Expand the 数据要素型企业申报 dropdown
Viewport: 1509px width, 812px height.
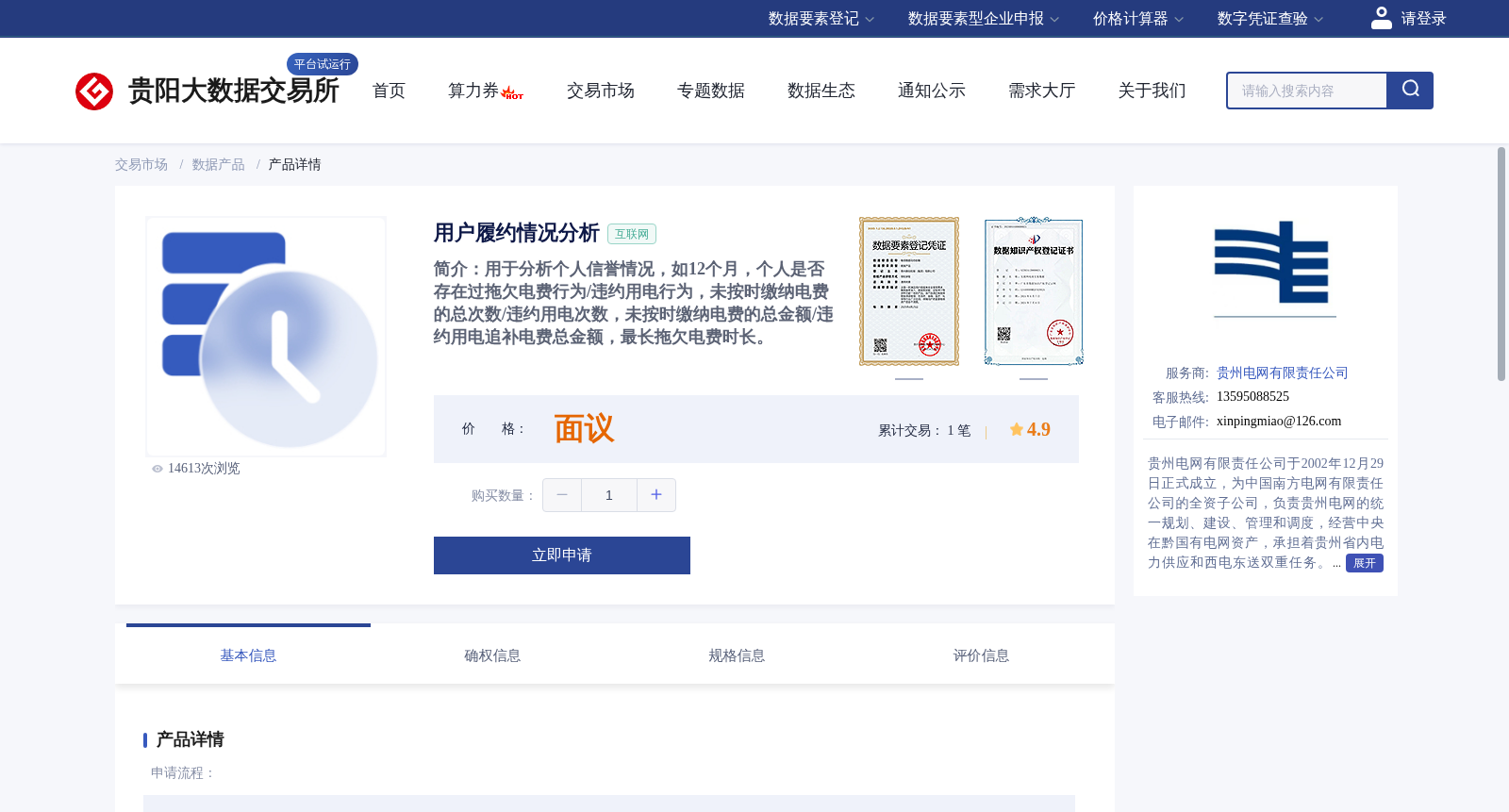[x=984, y=19]
